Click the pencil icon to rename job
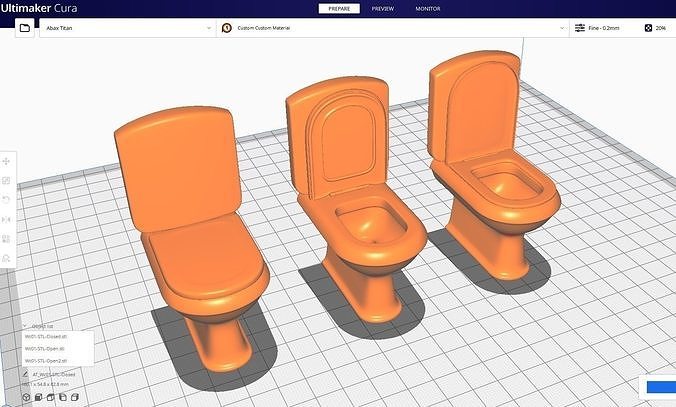676x407 pixels. (25, 374)
